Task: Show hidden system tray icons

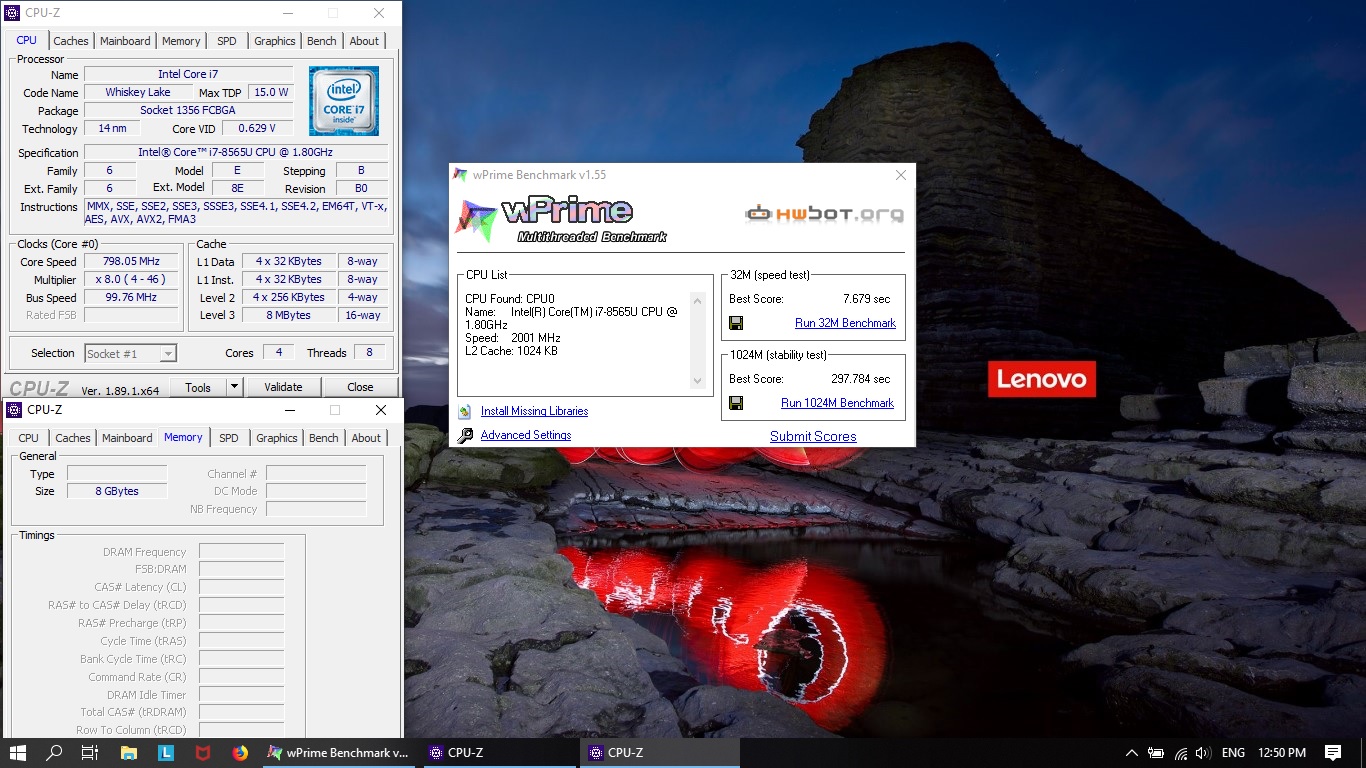Action: (1131, 753)
